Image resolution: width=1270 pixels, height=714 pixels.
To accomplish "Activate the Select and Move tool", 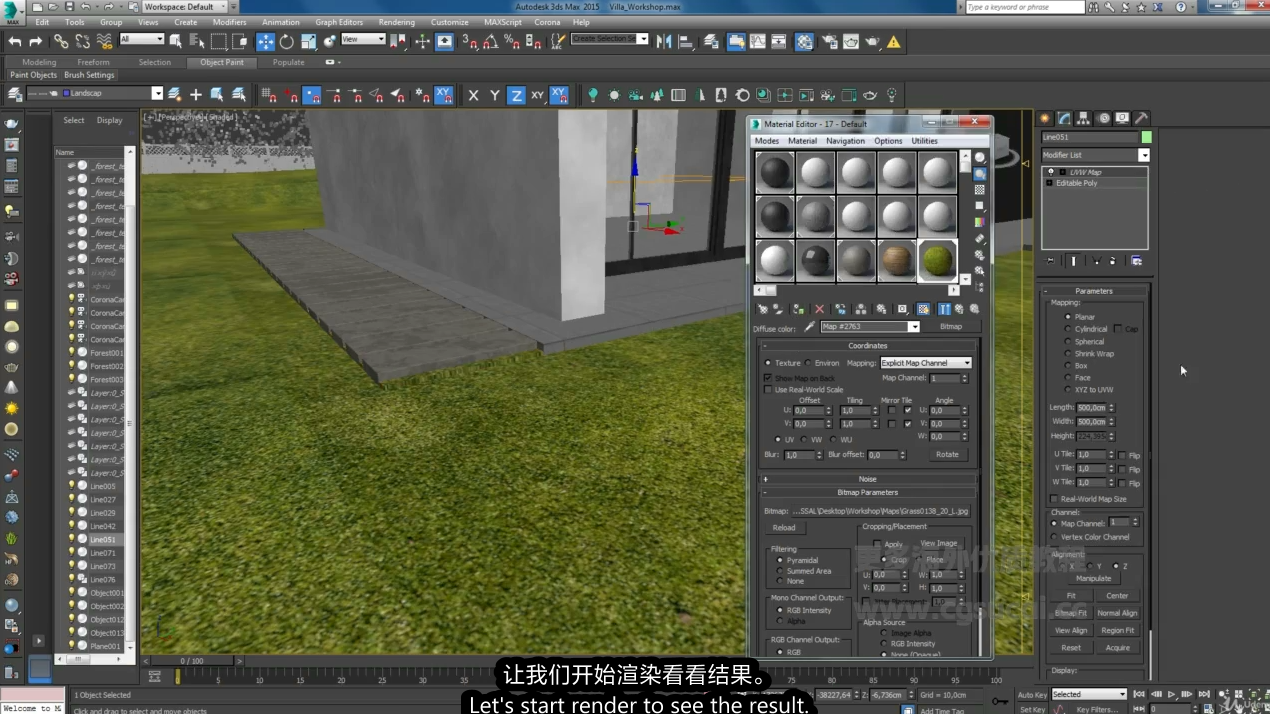I will [x=265, y=41].
